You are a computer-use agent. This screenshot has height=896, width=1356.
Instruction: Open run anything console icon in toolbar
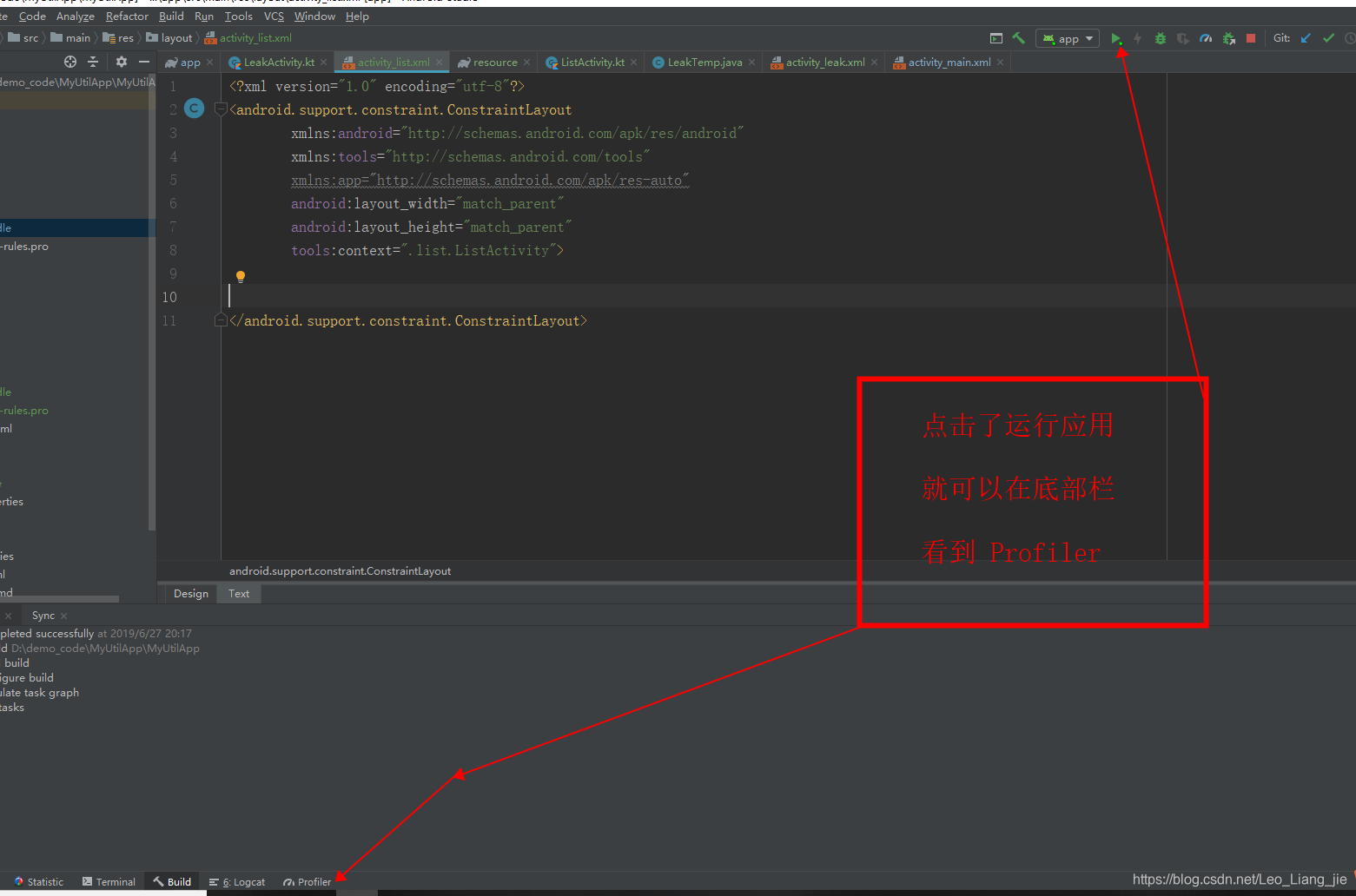coord(996,38)
